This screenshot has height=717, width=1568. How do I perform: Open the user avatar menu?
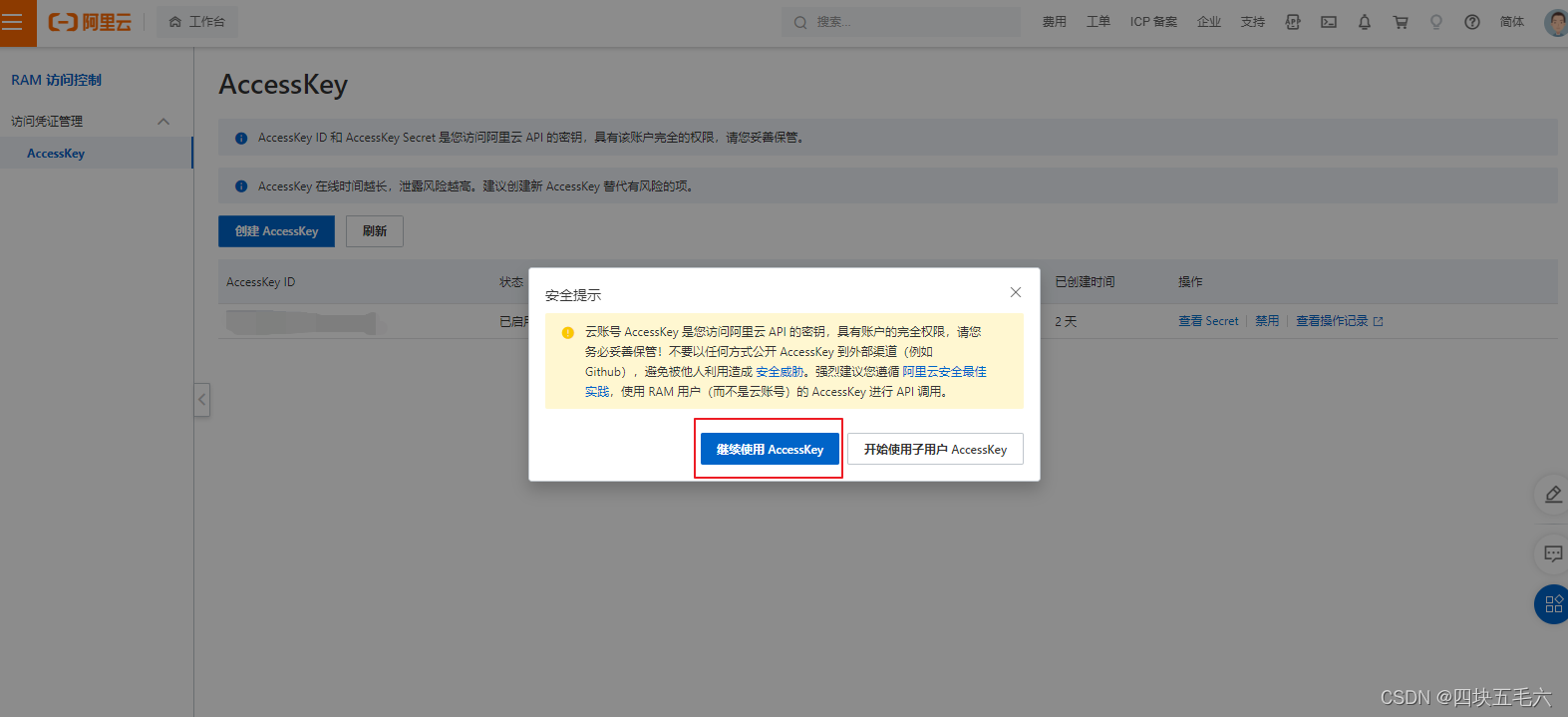click(x=1556, y=22)
